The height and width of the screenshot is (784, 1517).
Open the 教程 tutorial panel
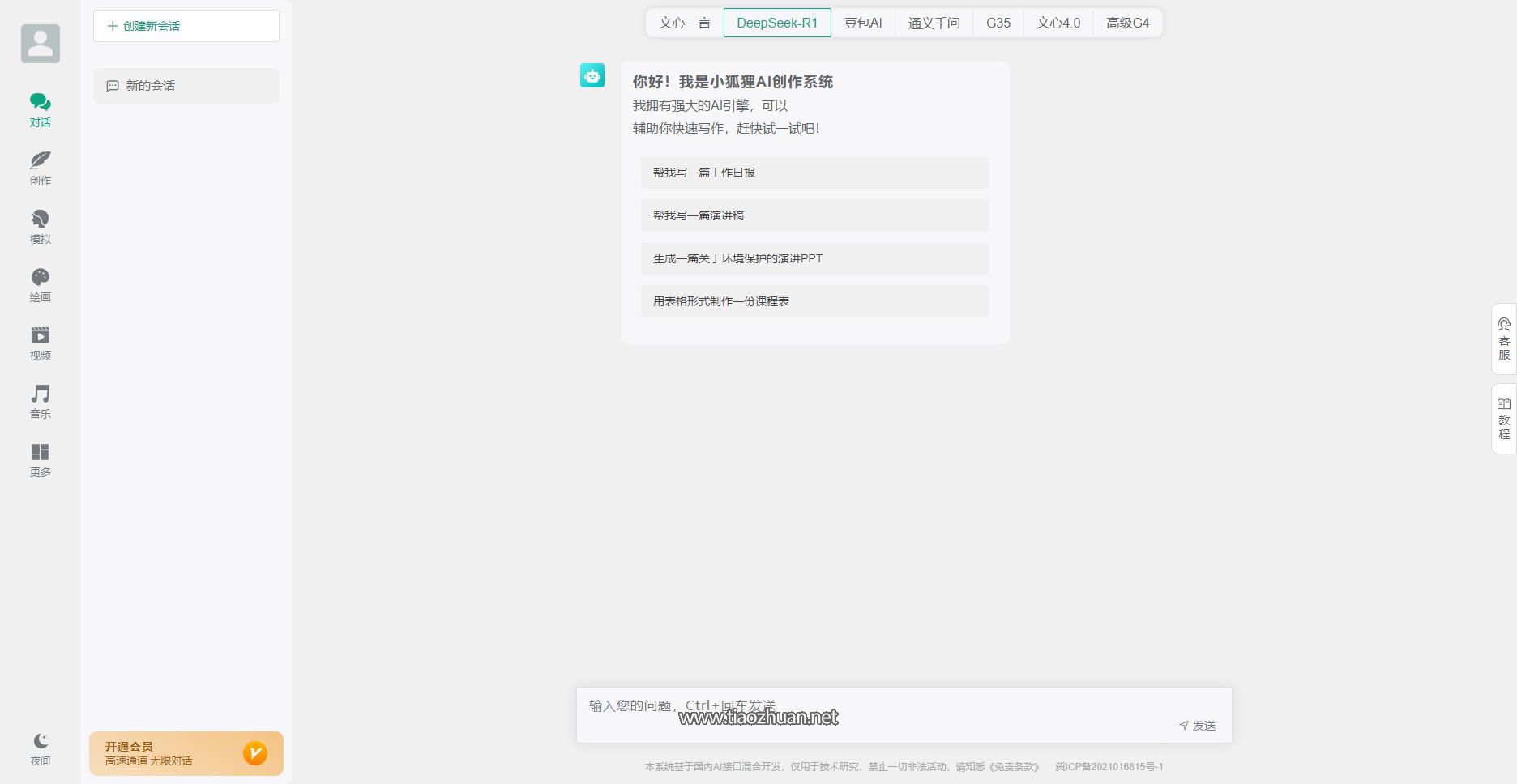click(x=1504, y=419)
